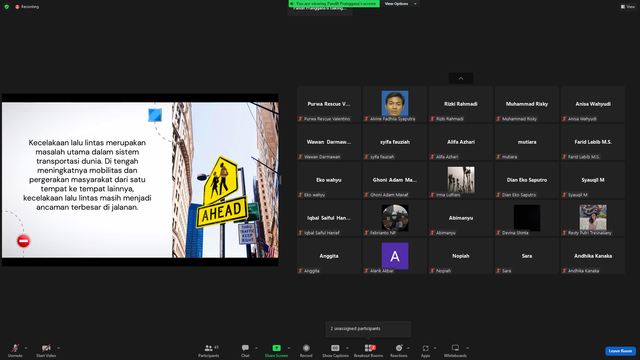Select Sara tile
This screenshot has width=640, height=360.
point(527,256)
